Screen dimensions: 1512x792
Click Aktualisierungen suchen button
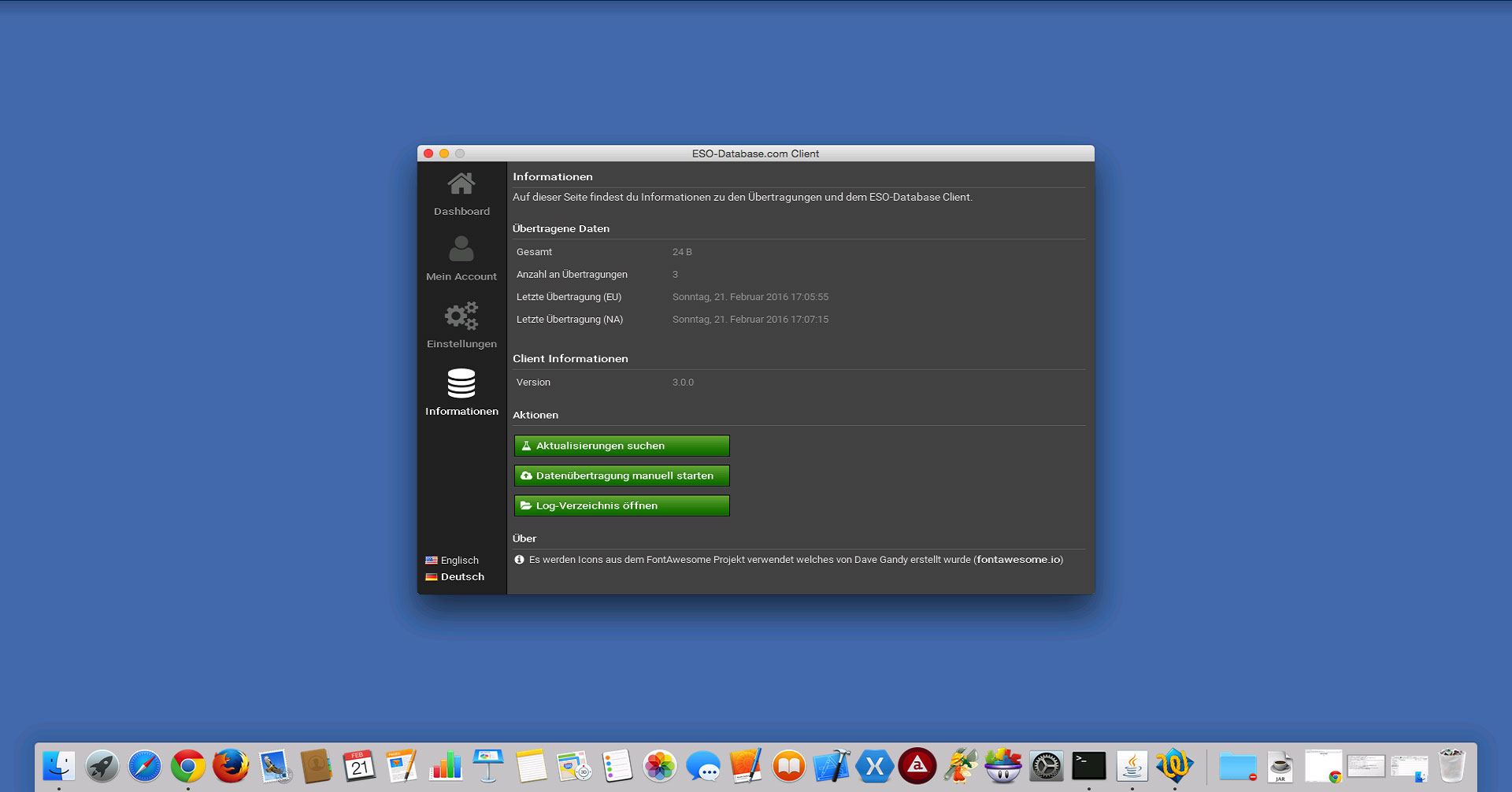(622, 446)
